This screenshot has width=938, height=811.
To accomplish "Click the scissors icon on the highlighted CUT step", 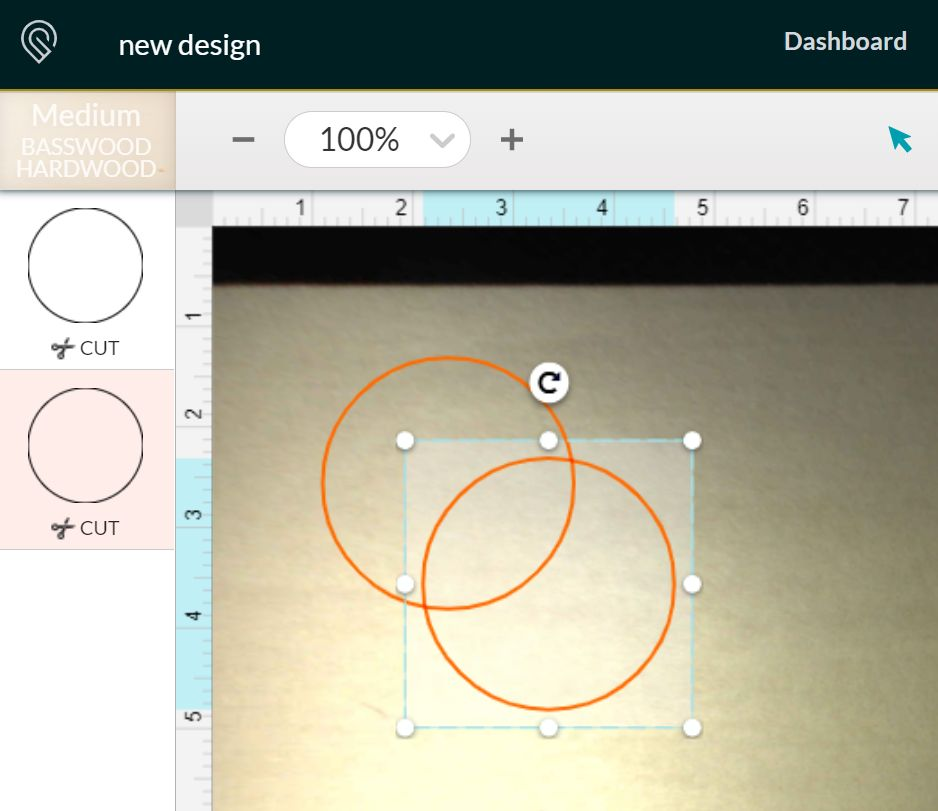I will point(63,528).
